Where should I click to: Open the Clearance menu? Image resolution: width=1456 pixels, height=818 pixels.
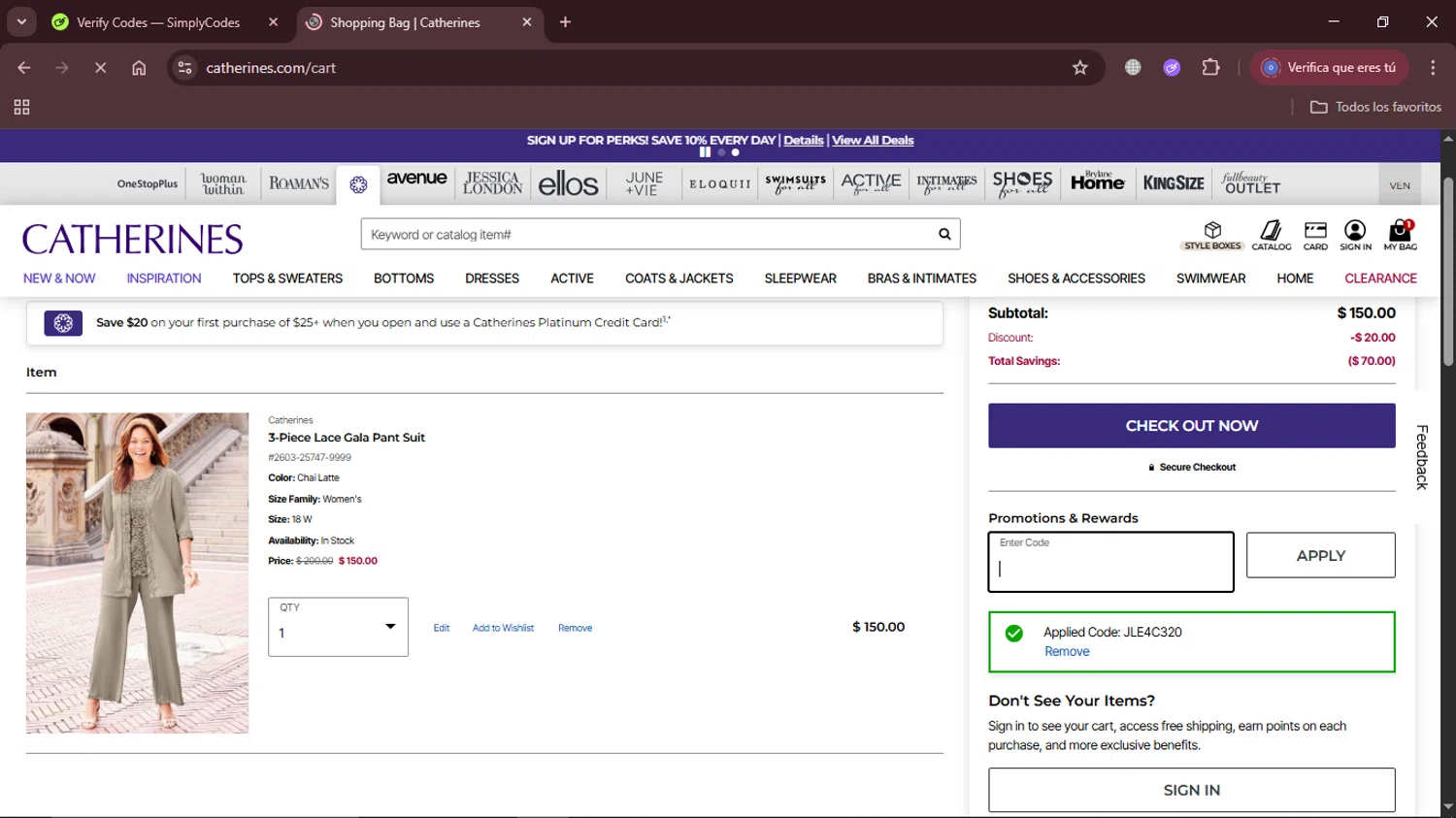(x=1380, y=278)
